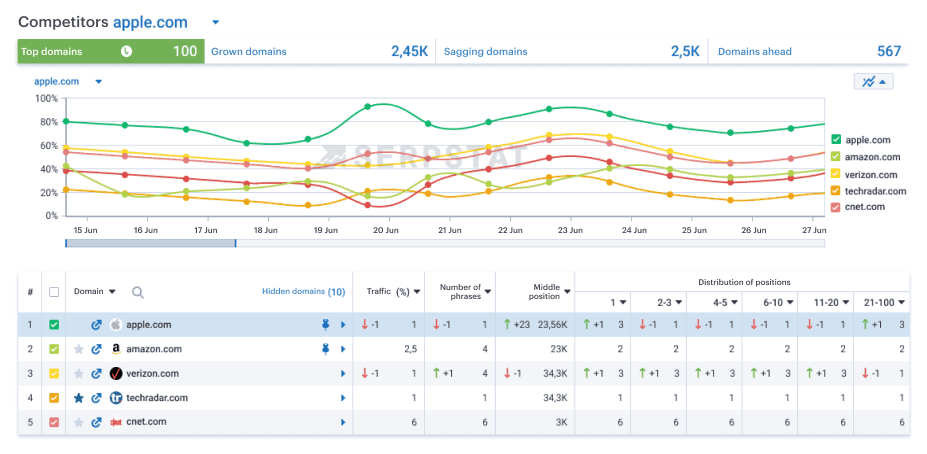Click the Amazon favicon

point(115,349)
